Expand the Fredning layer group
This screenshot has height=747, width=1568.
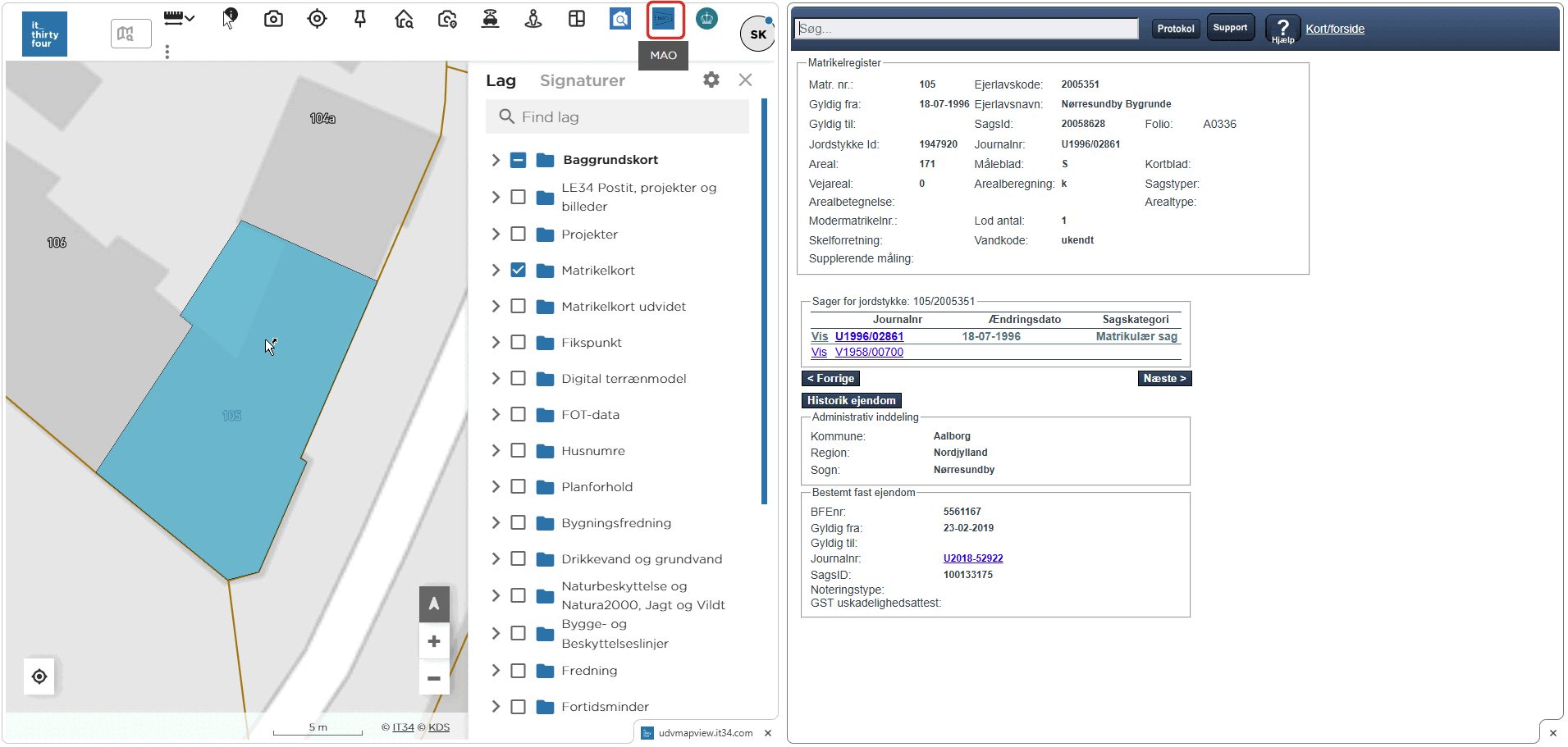pos(496,670)
